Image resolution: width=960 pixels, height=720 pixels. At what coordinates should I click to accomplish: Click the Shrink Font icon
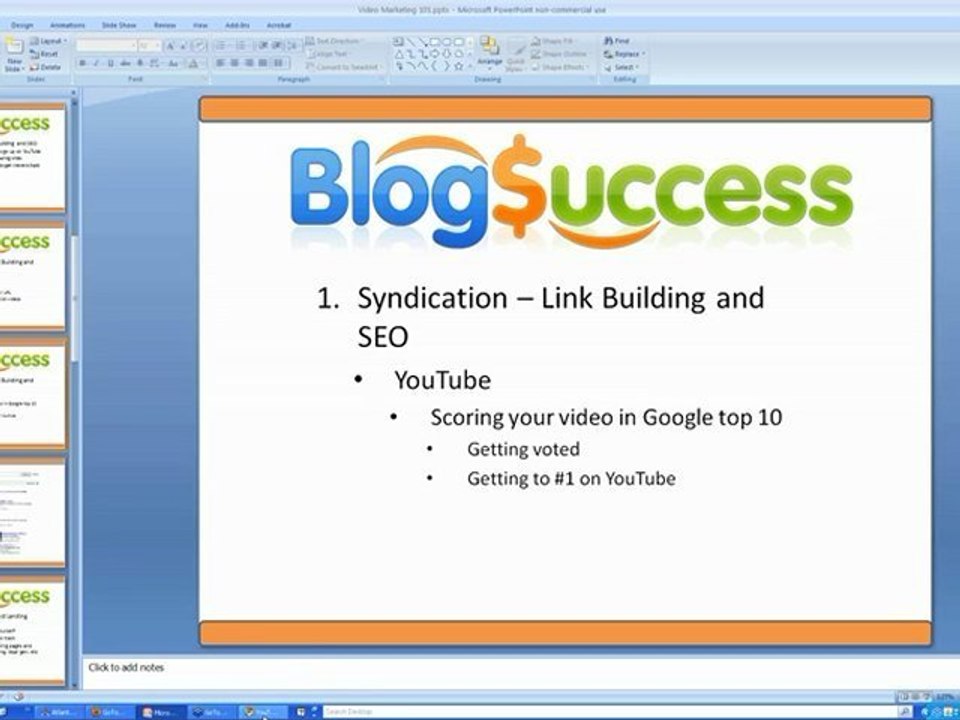(183, 46)
